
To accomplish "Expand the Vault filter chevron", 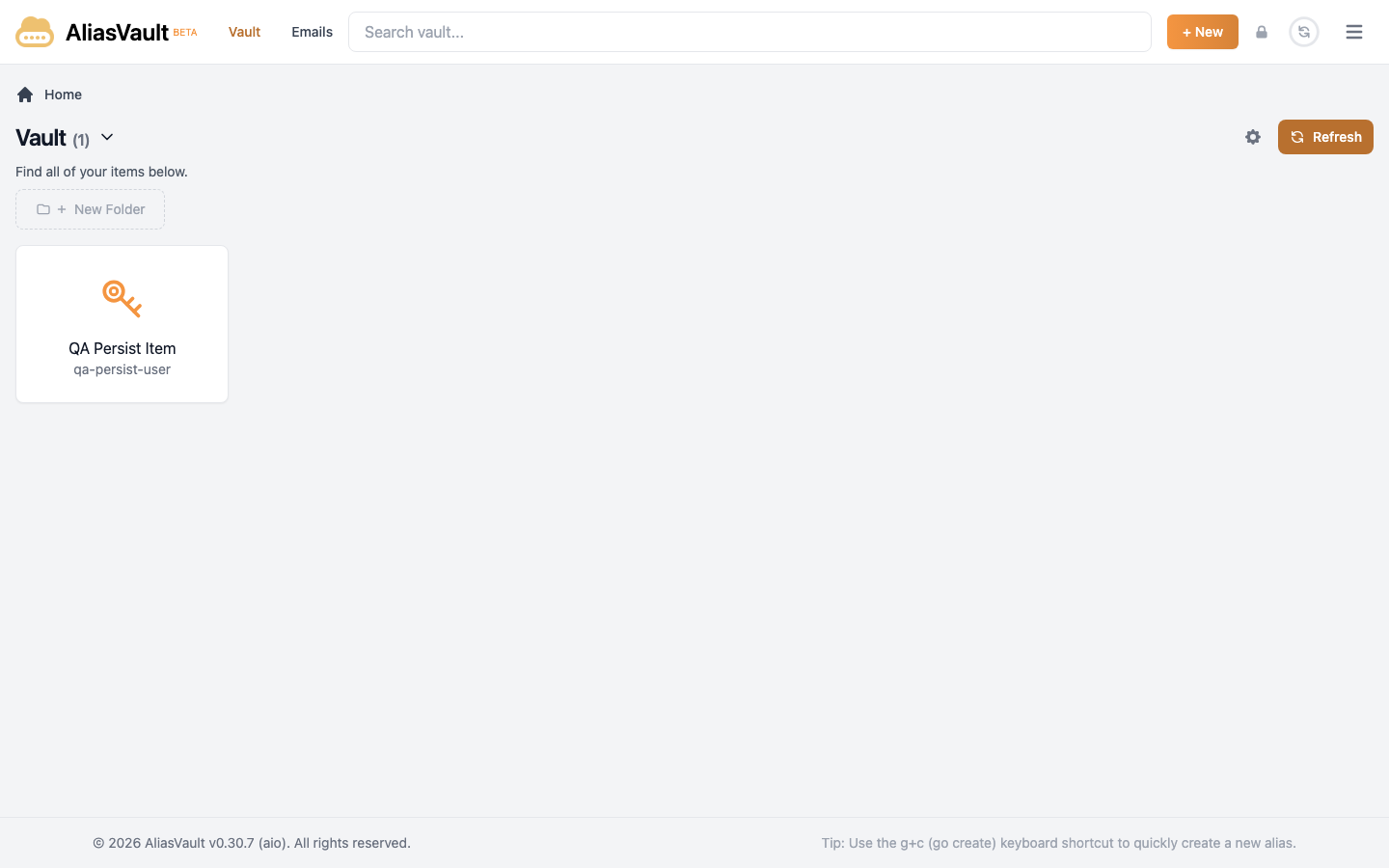I will pos(107,137).
